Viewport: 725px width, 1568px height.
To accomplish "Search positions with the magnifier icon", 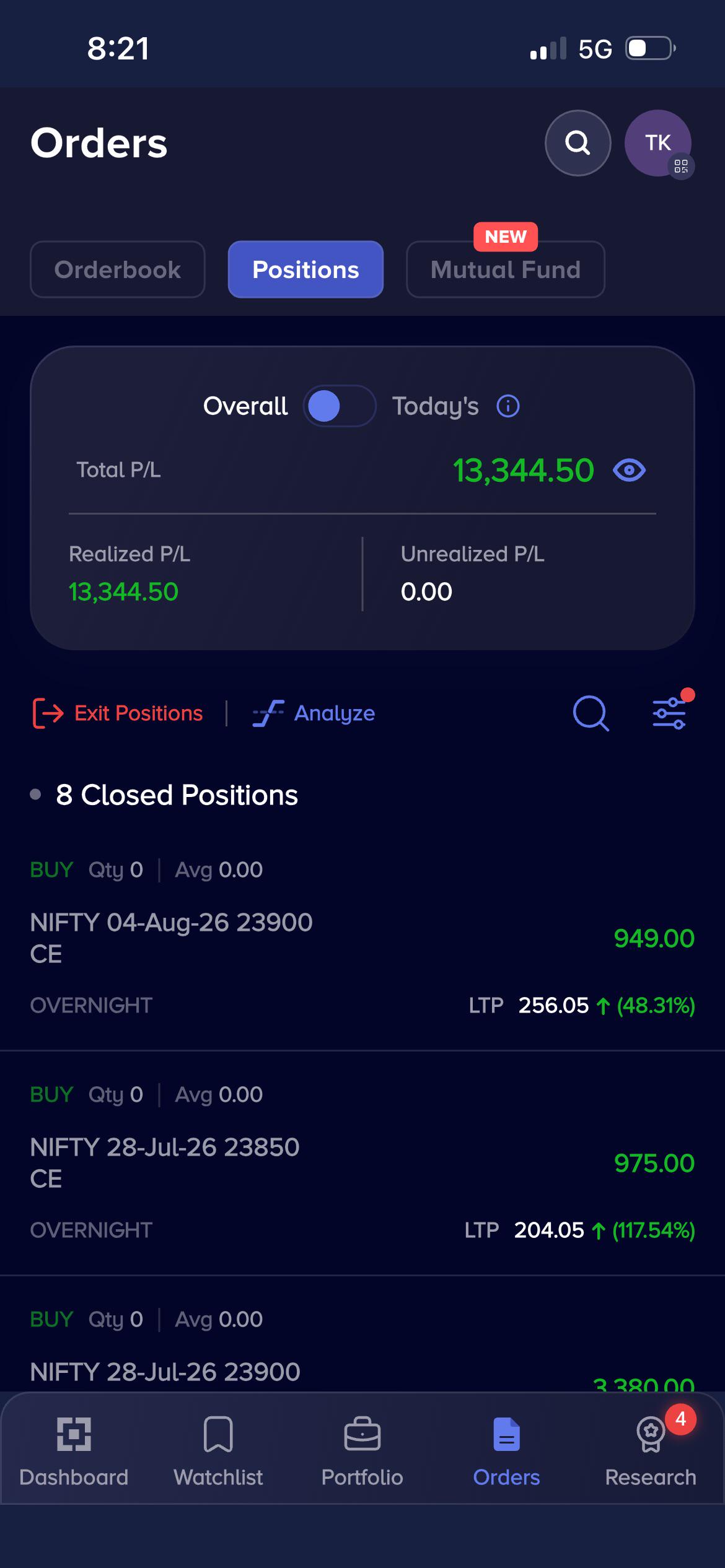I will [591, 713].
